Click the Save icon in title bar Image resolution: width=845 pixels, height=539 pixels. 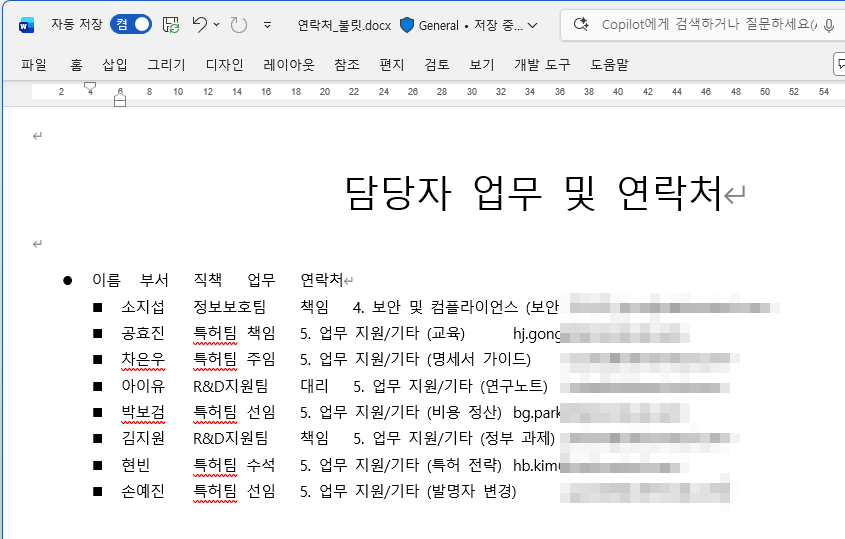click(x=171, y=25)
